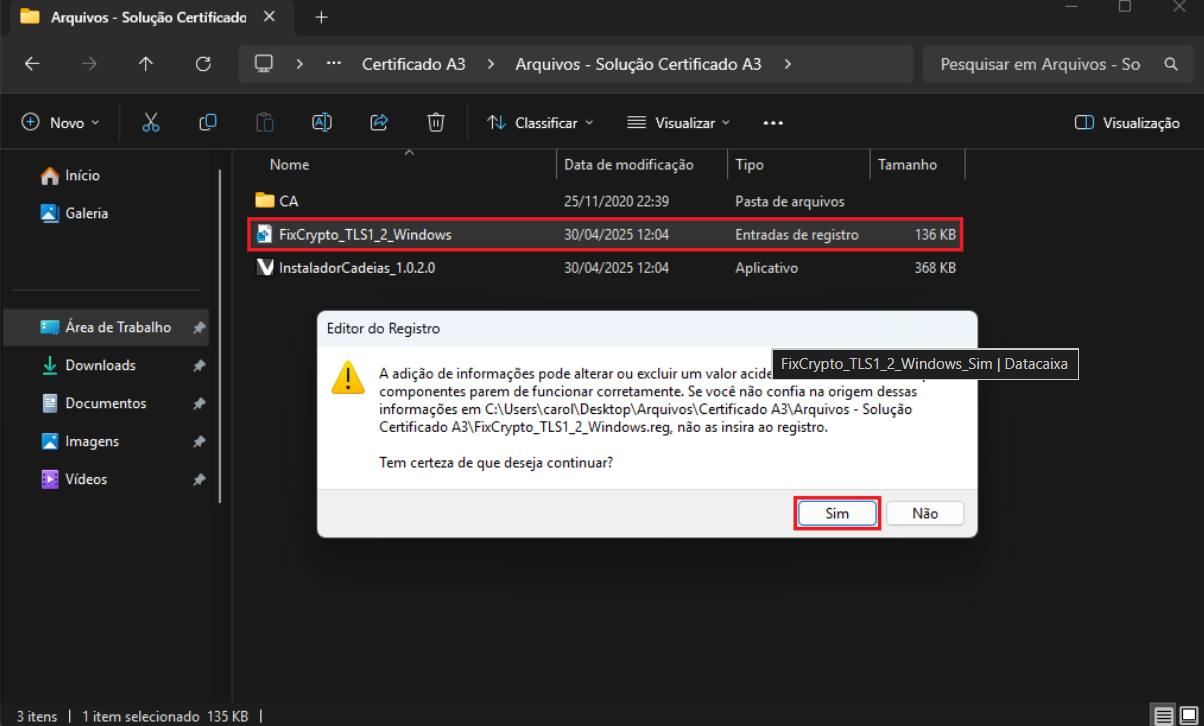Cancel registry change with Não button
1204x726 pixels.
point(925,513)
